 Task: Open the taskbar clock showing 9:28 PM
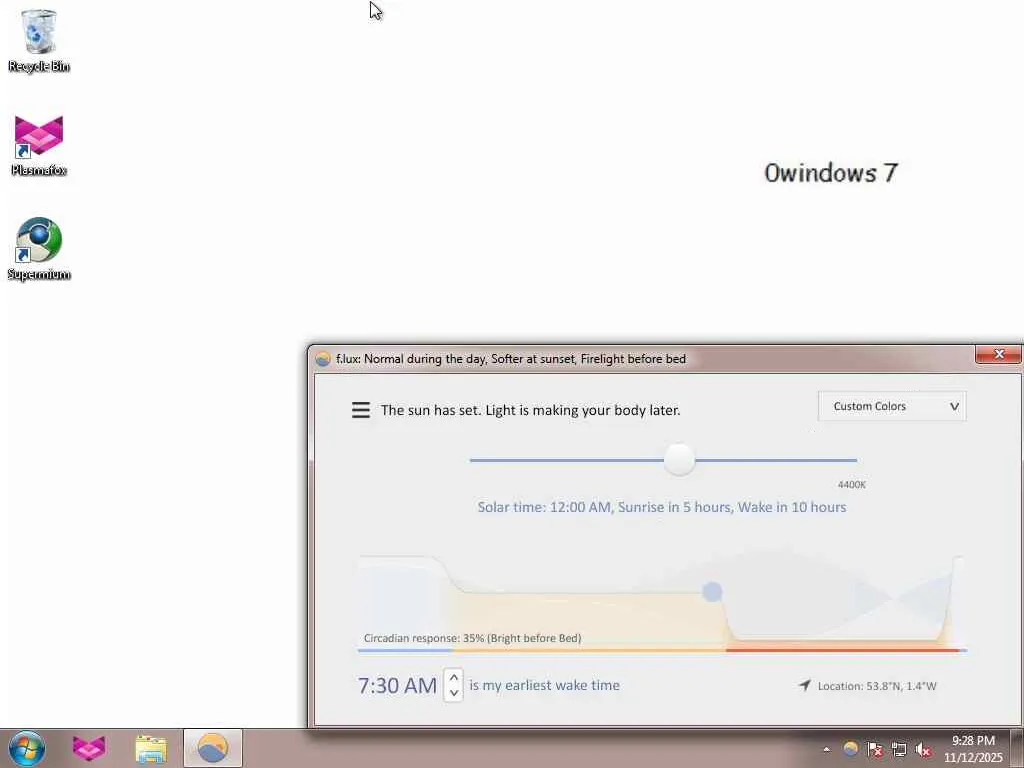[x=973, y=748]
